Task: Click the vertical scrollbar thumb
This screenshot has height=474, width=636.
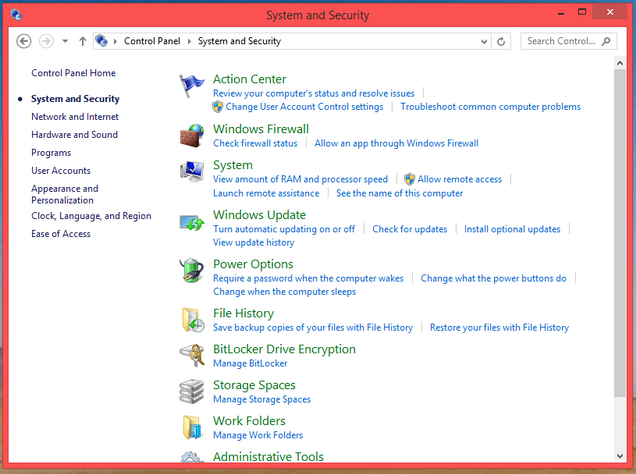Action: tap(619, 233)
